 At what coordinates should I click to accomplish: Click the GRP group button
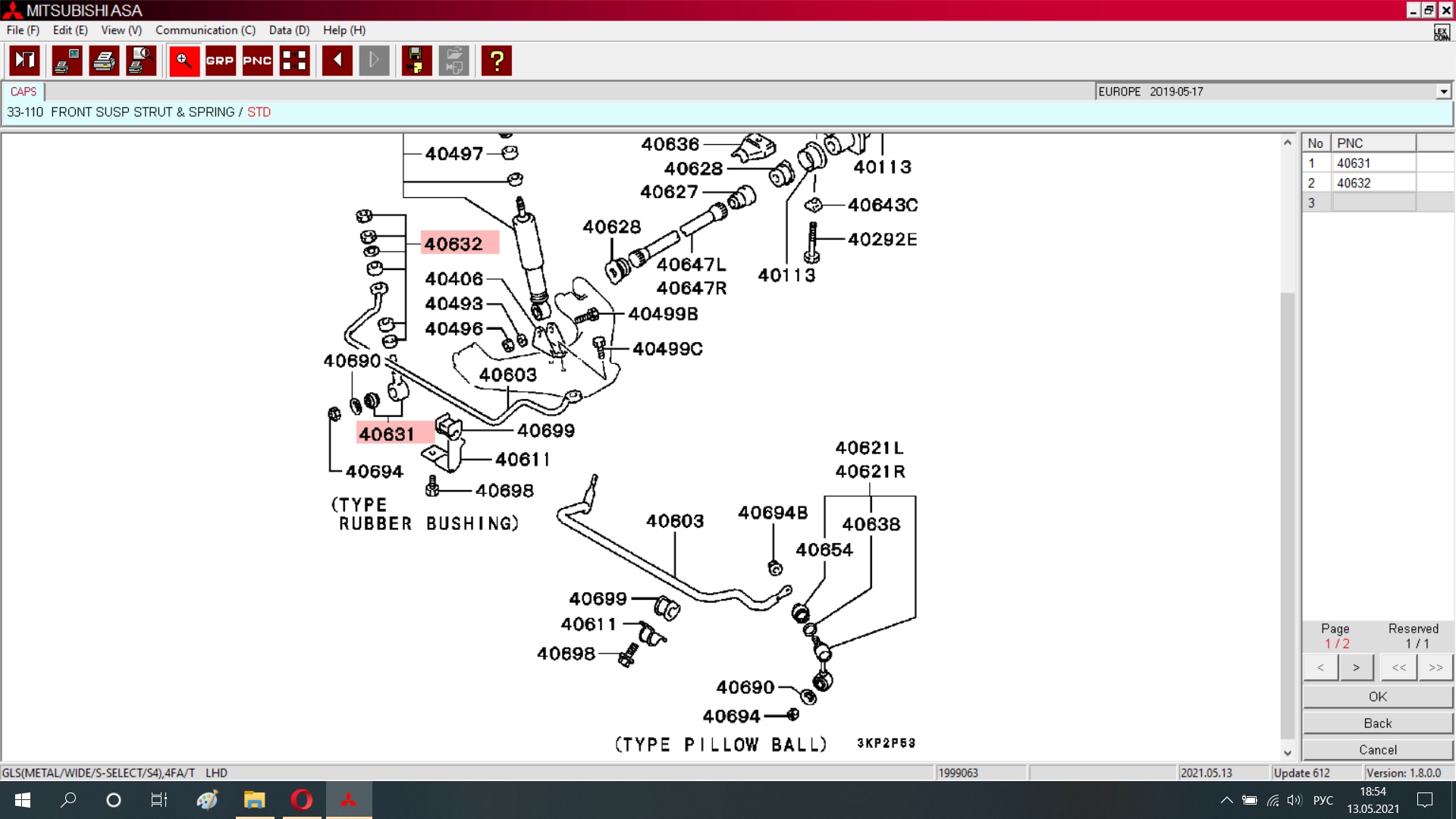click(x=220, y=61)
